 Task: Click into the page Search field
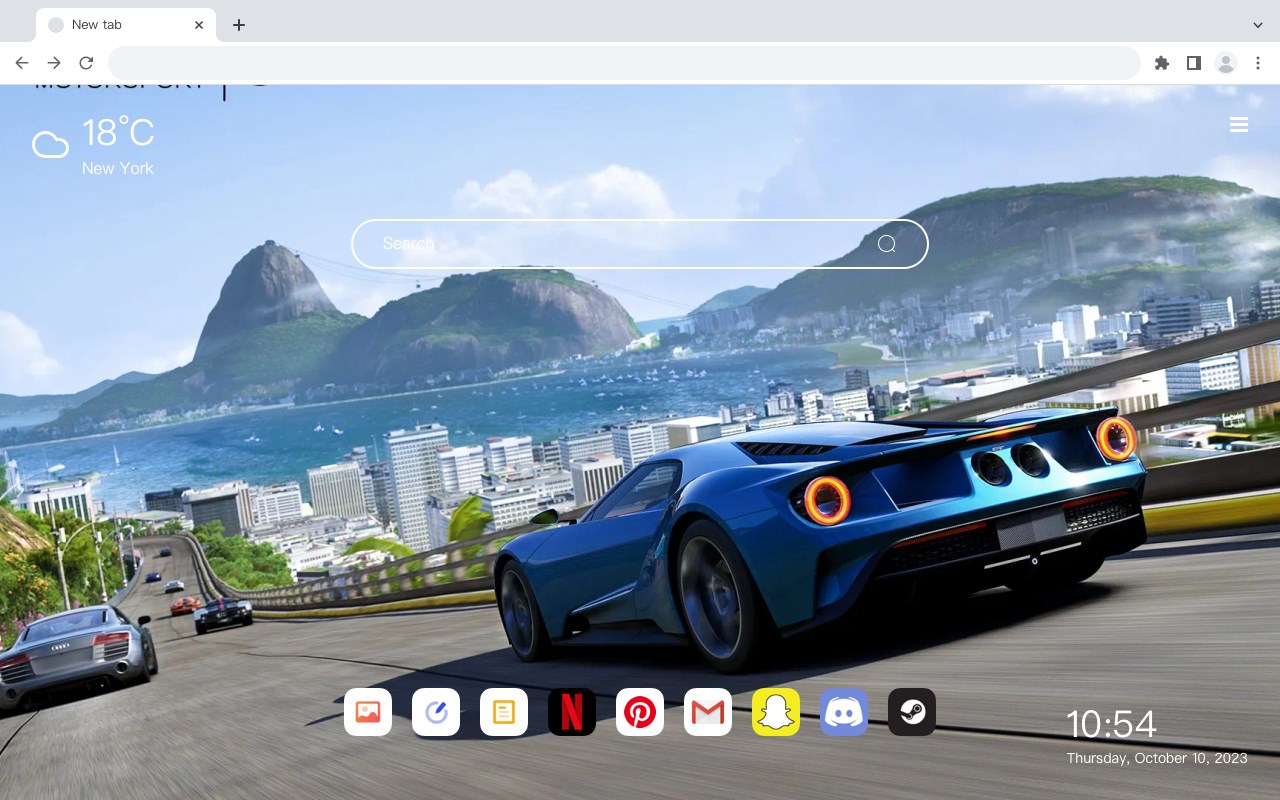(x=640, y=244)
